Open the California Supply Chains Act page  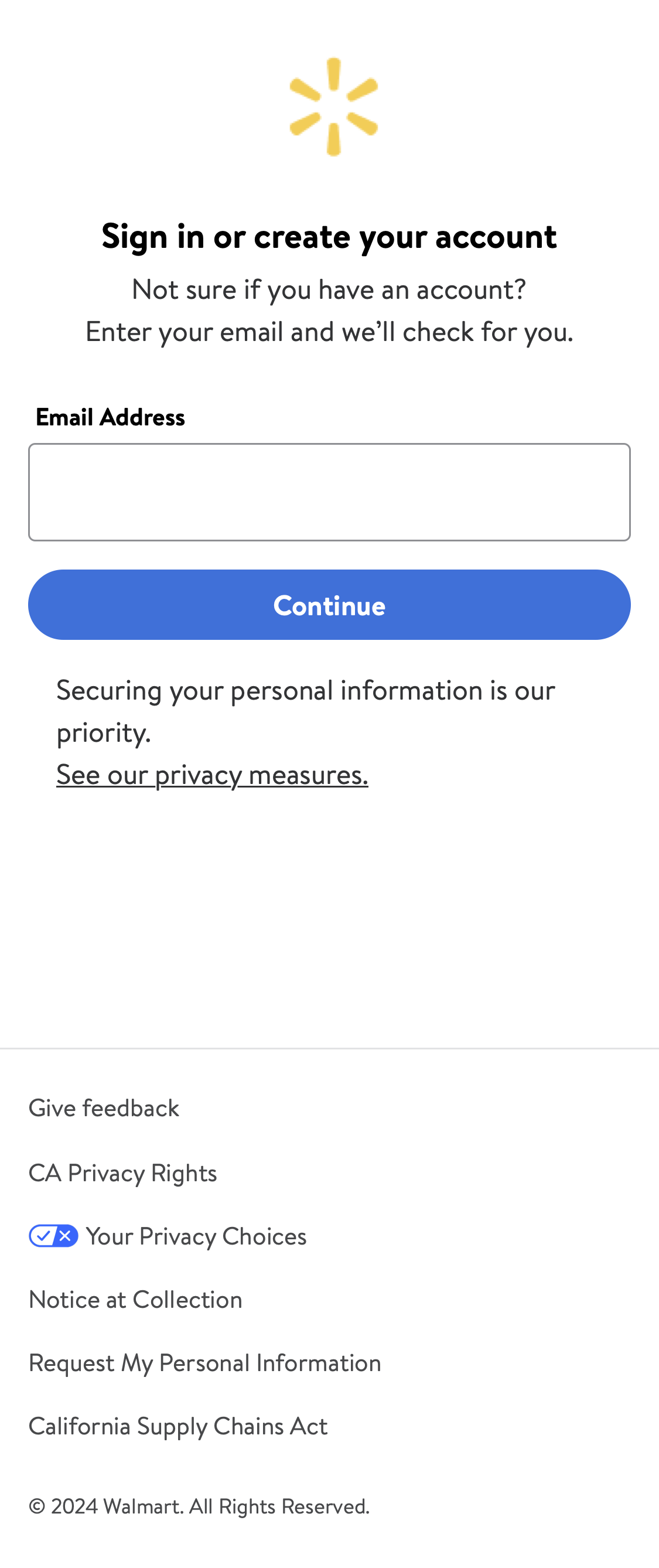pyautogui.click(x=177, y=1427)
